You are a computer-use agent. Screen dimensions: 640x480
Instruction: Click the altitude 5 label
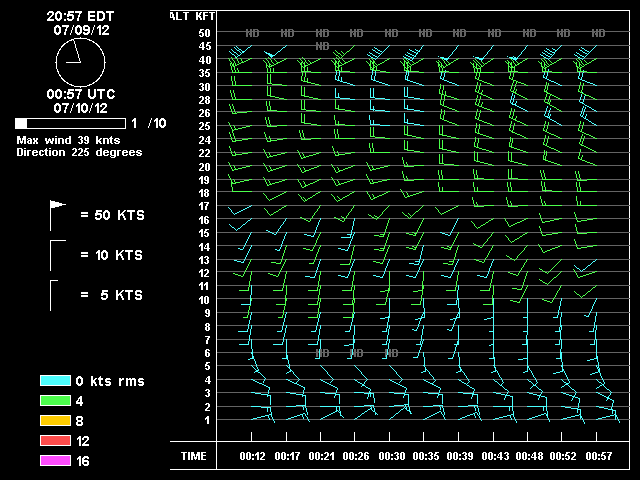(207, 366)
